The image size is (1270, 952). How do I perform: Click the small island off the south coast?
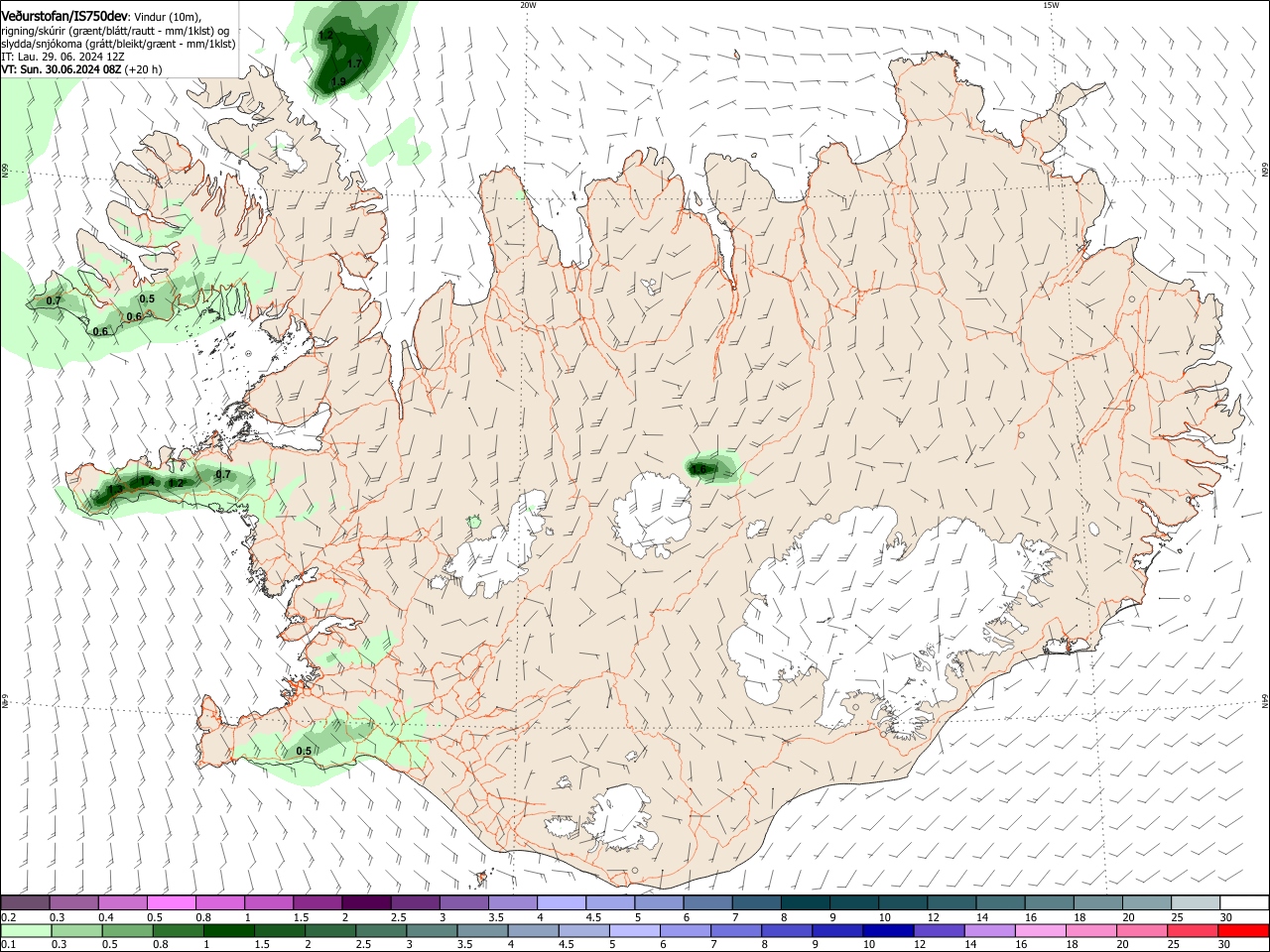(484, 877)
